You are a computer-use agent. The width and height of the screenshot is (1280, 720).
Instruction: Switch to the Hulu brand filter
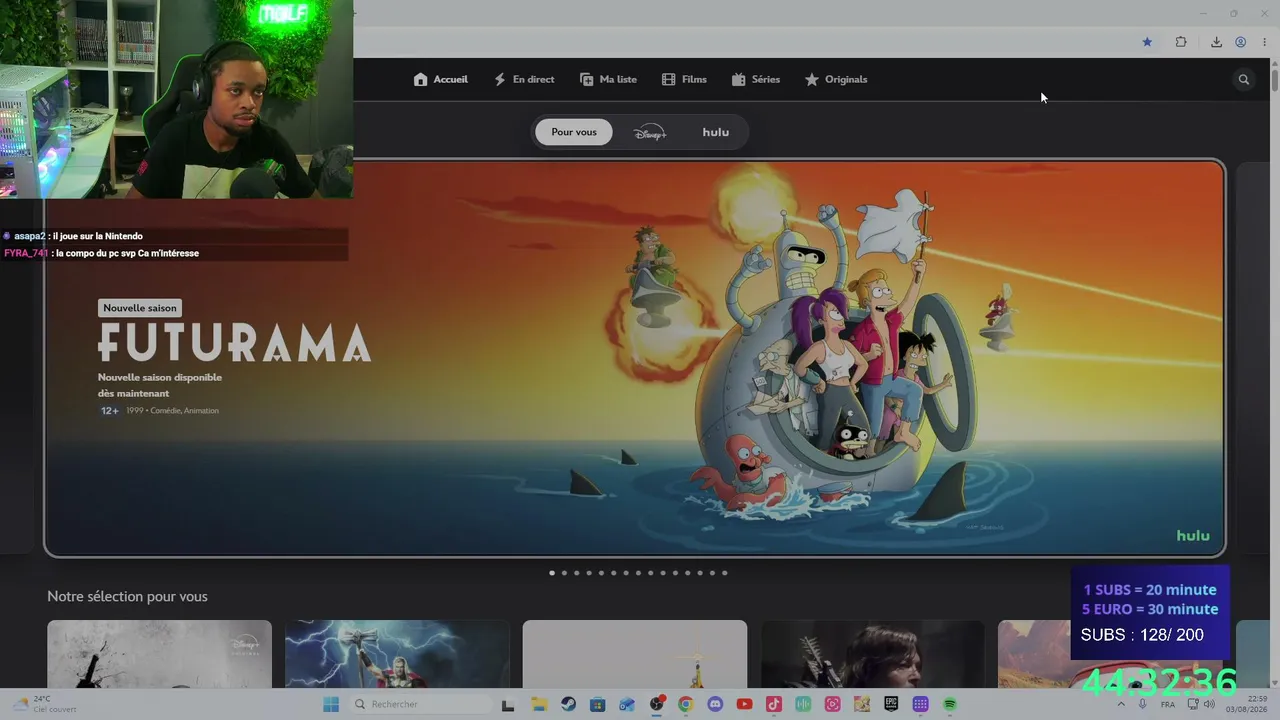[x=716, y=132]
